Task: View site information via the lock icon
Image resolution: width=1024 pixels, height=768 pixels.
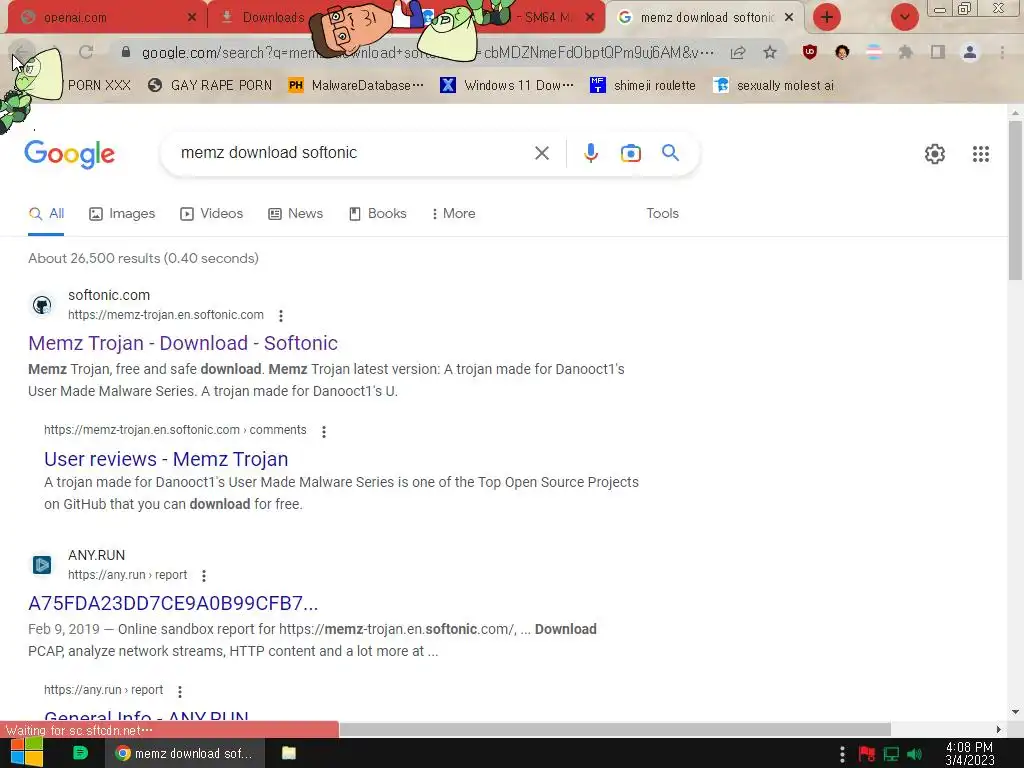Action: pos(125,52)
